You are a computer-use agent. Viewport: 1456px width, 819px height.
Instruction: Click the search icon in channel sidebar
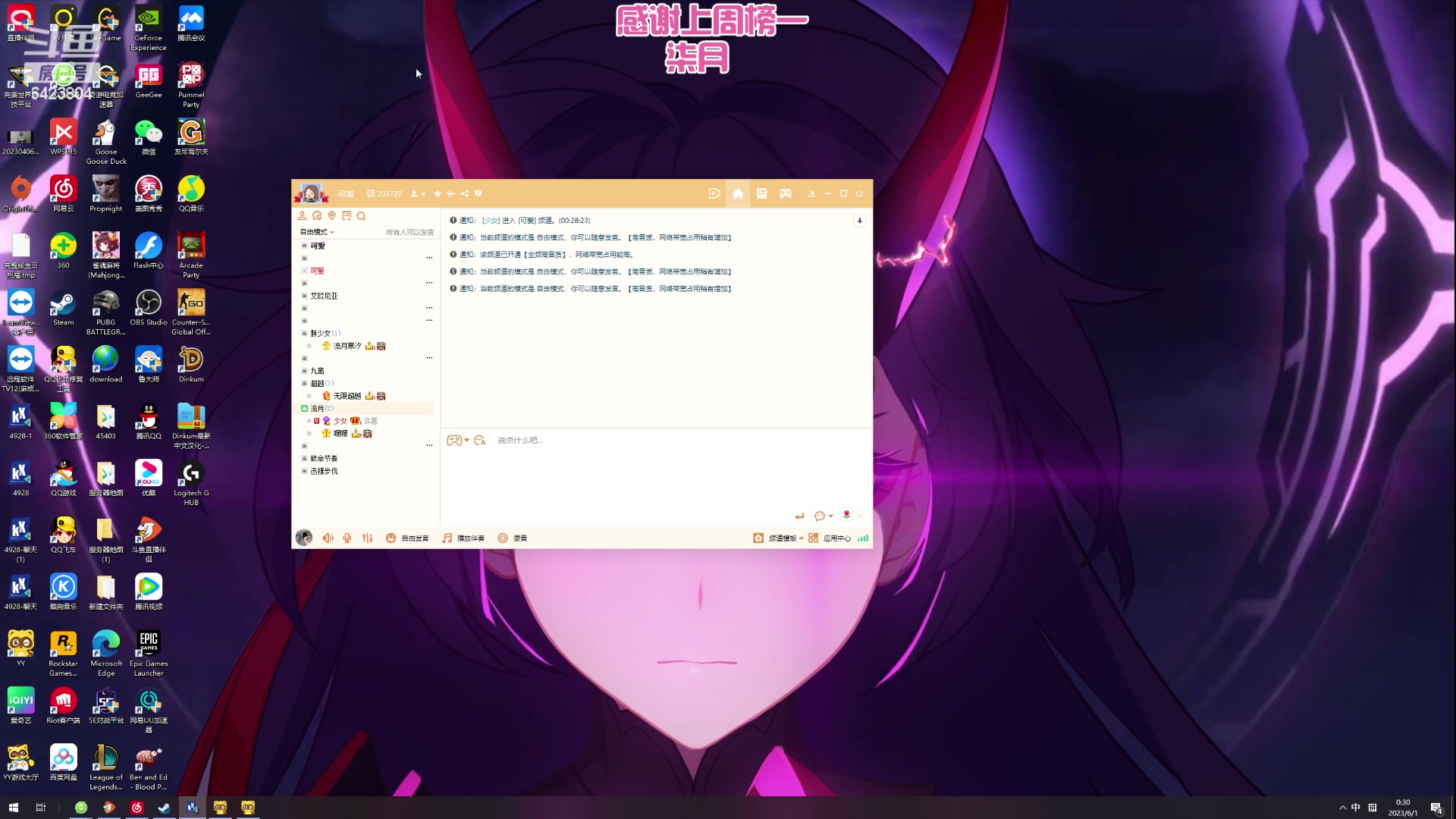click(x=362, y=216)
